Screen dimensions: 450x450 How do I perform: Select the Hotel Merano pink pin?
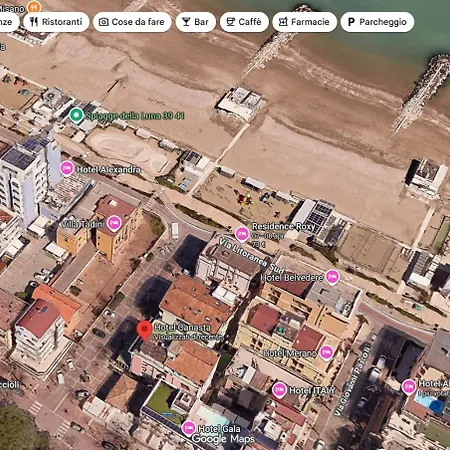[326, 353]
